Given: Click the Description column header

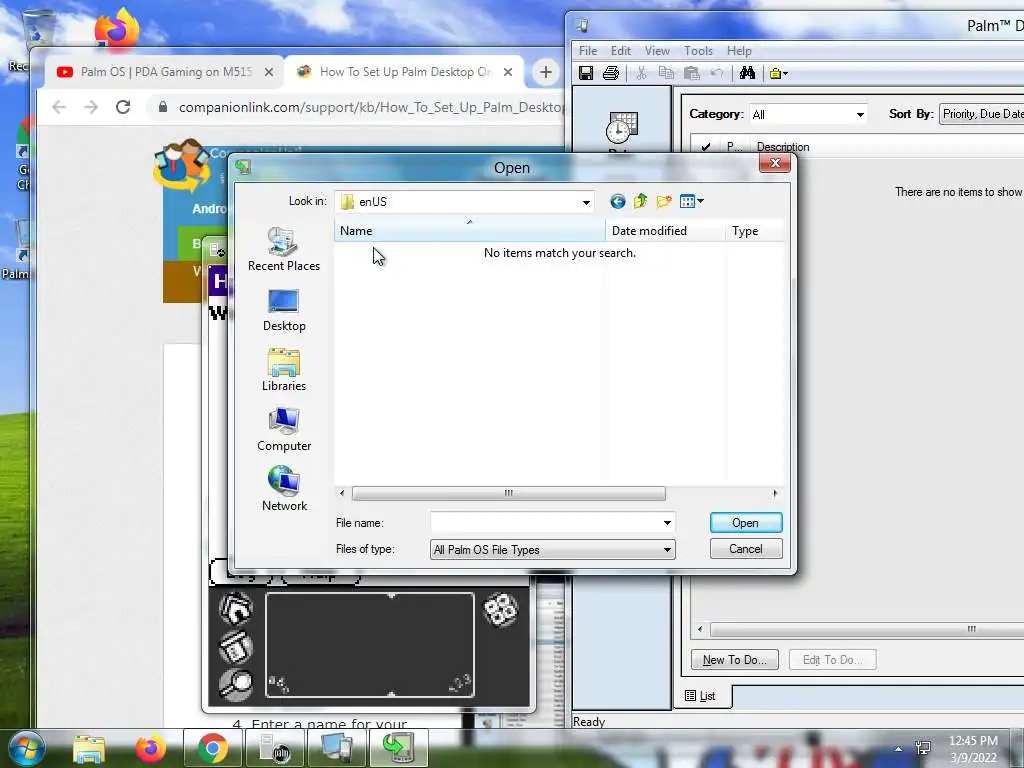Looking at the screenshot, I should point(783,146).
